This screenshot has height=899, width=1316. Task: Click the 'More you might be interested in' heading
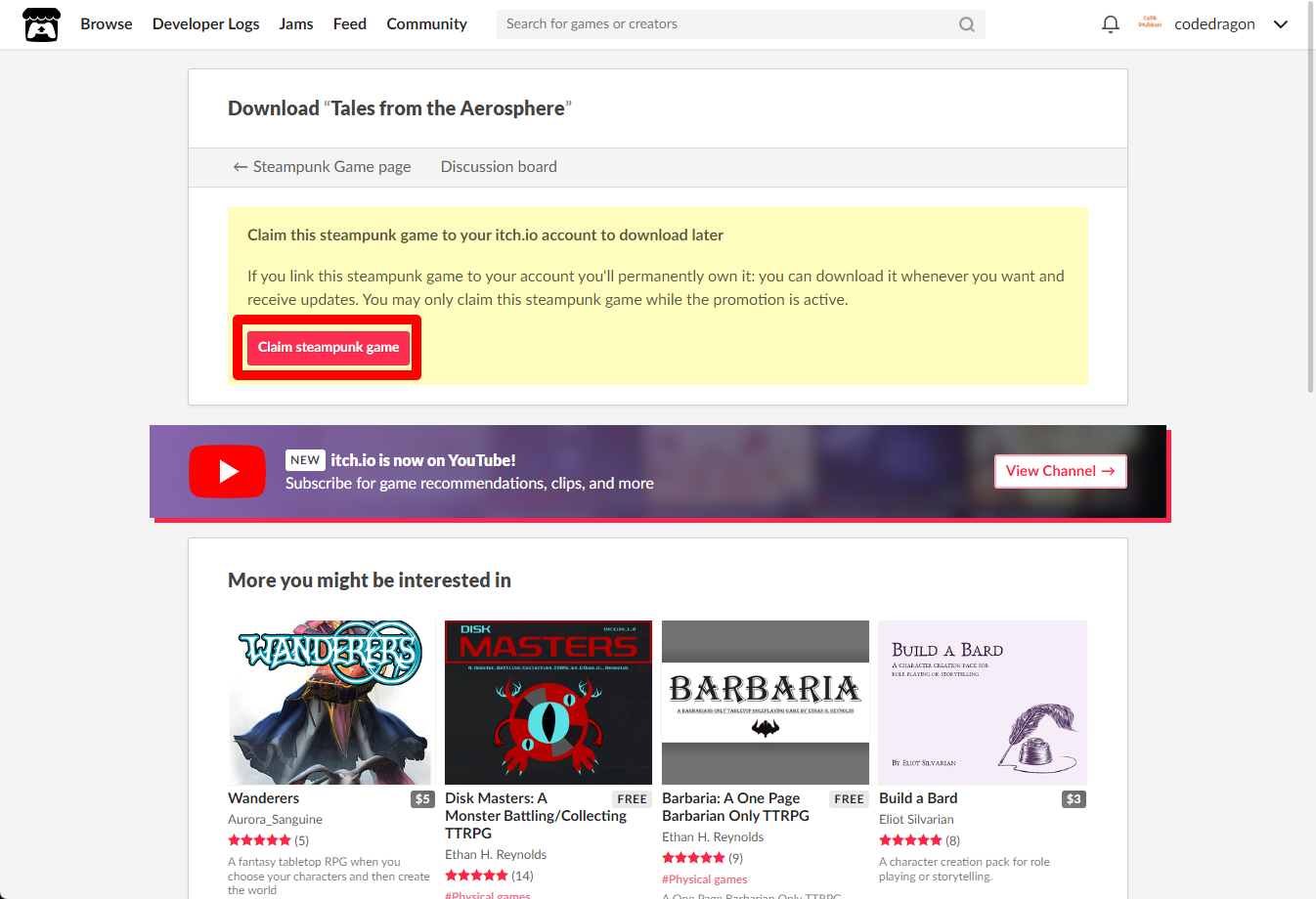(370, 580)
